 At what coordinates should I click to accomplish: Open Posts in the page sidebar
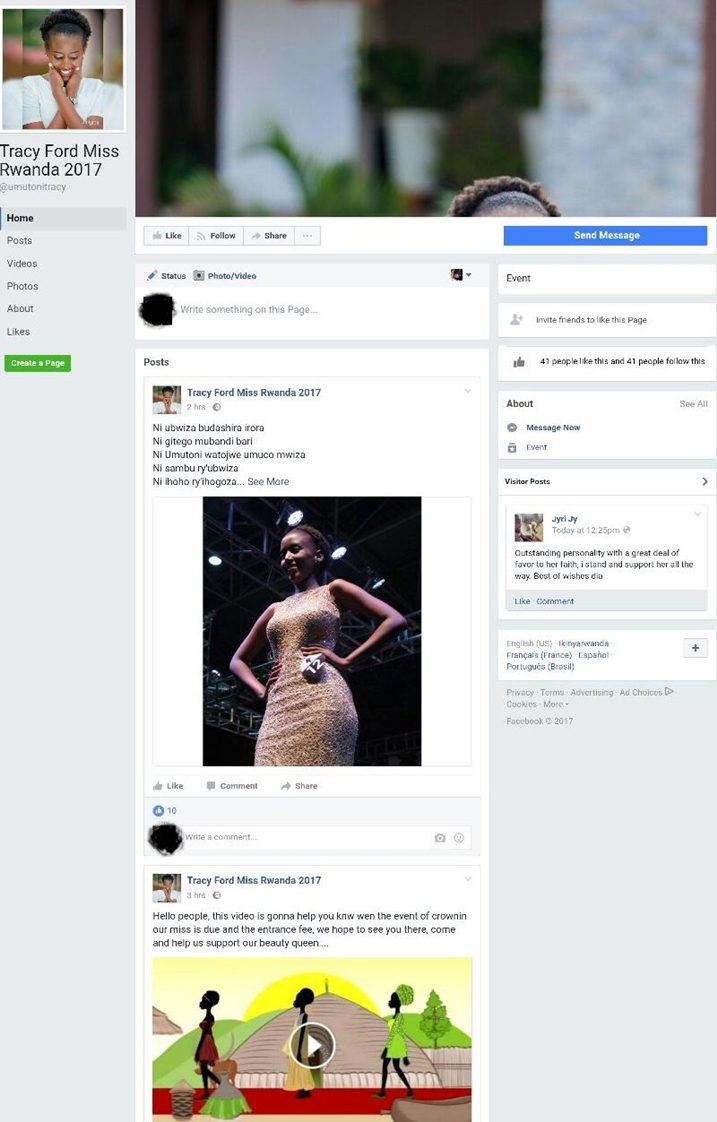tap(19, 240)
